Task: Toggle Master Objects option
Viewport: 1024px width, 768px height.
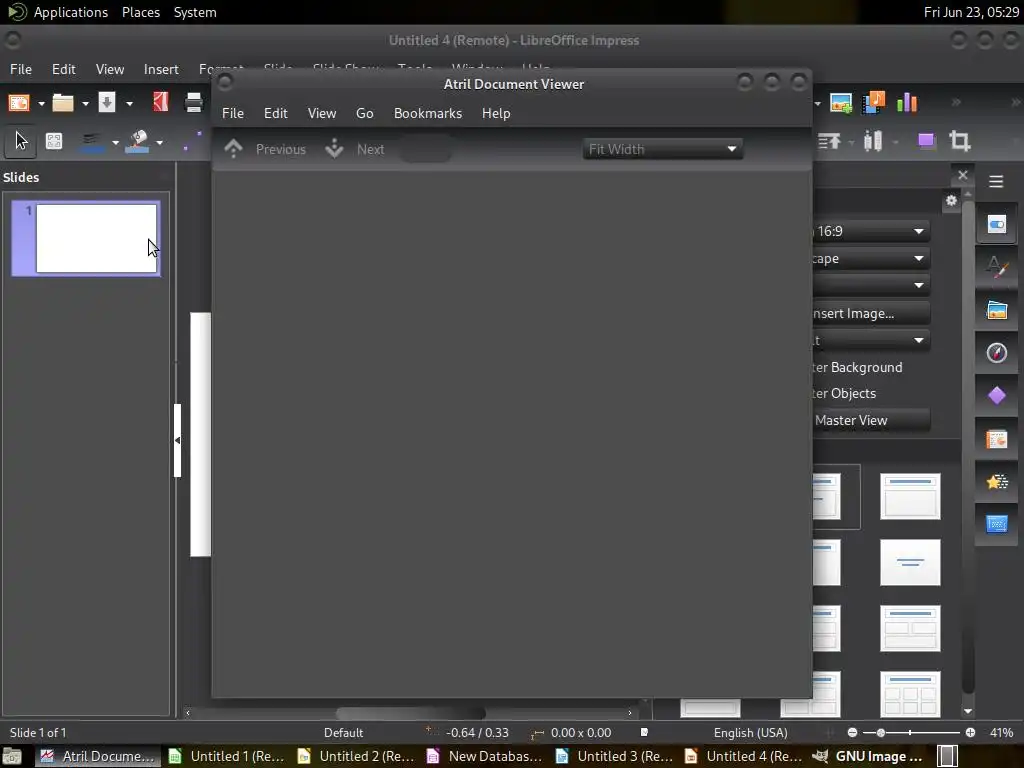Action: point(845,394)
